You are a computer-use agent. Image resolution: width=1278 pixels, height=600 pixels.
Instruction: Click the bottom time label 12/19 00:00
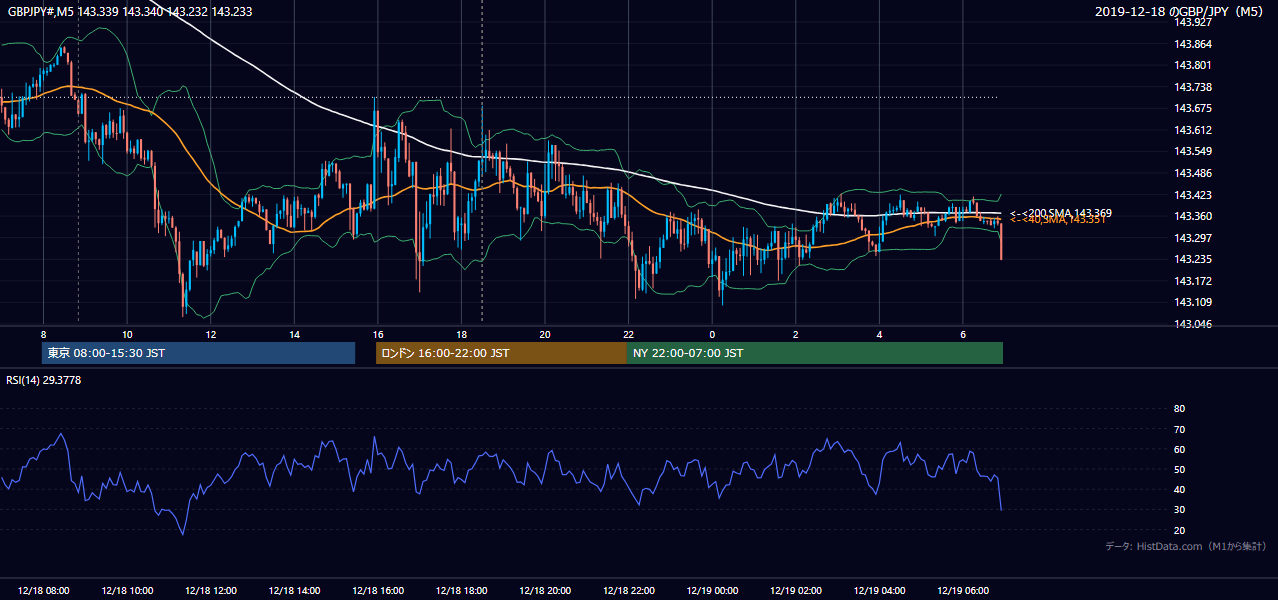click(x=712, y=591)
